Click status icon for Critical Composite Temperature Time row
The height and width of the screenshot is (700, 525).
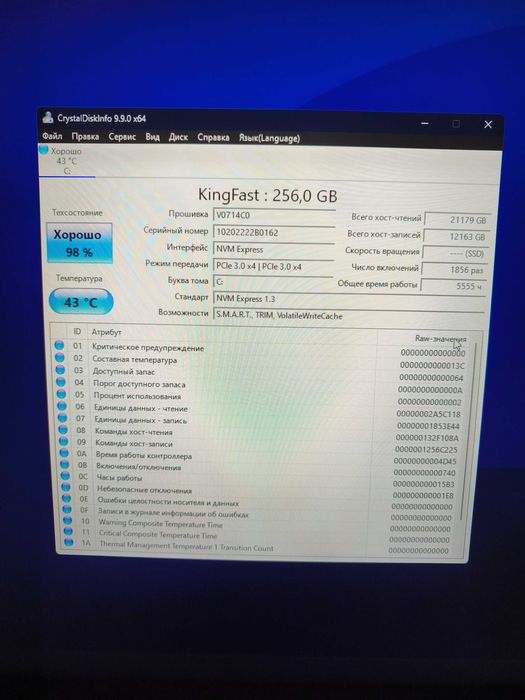point(68,531)
